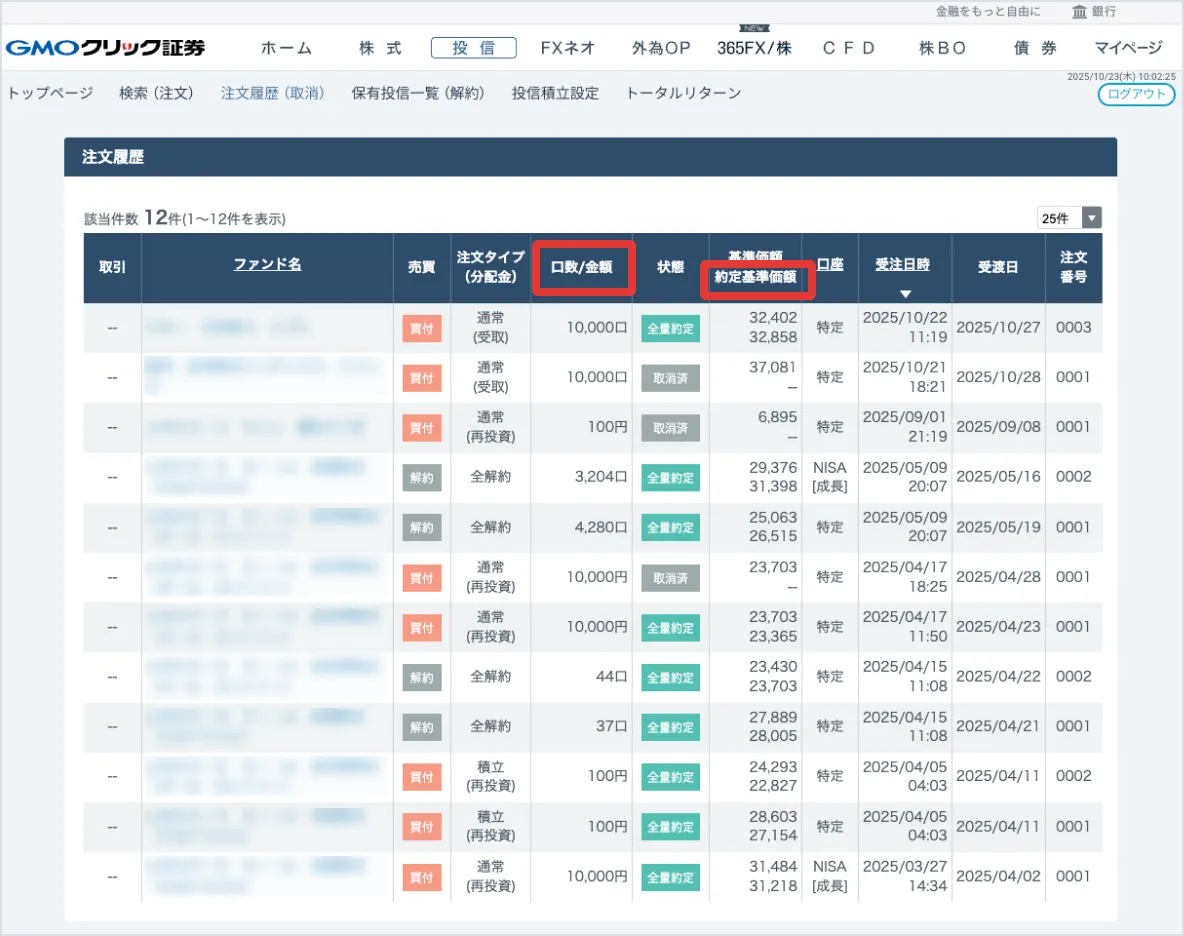Open the 投信積立設定 page

(x=555, y=91)
